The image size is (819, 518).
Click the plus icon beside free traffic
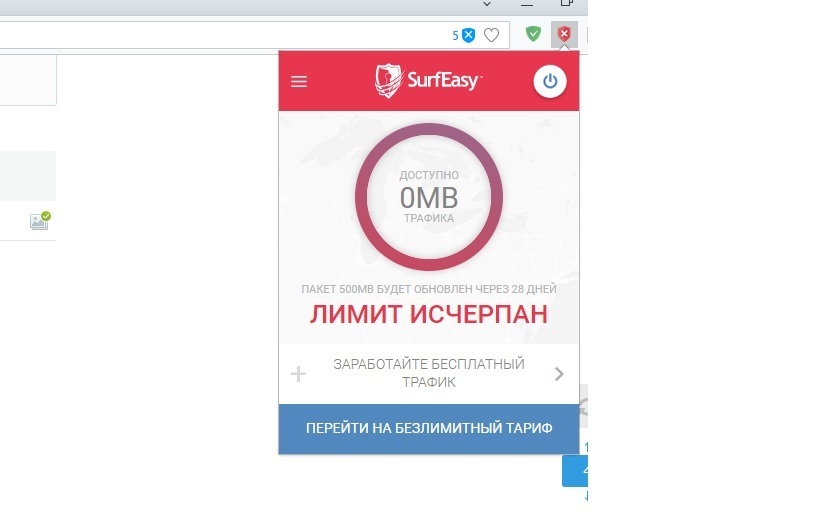(298, 374)
